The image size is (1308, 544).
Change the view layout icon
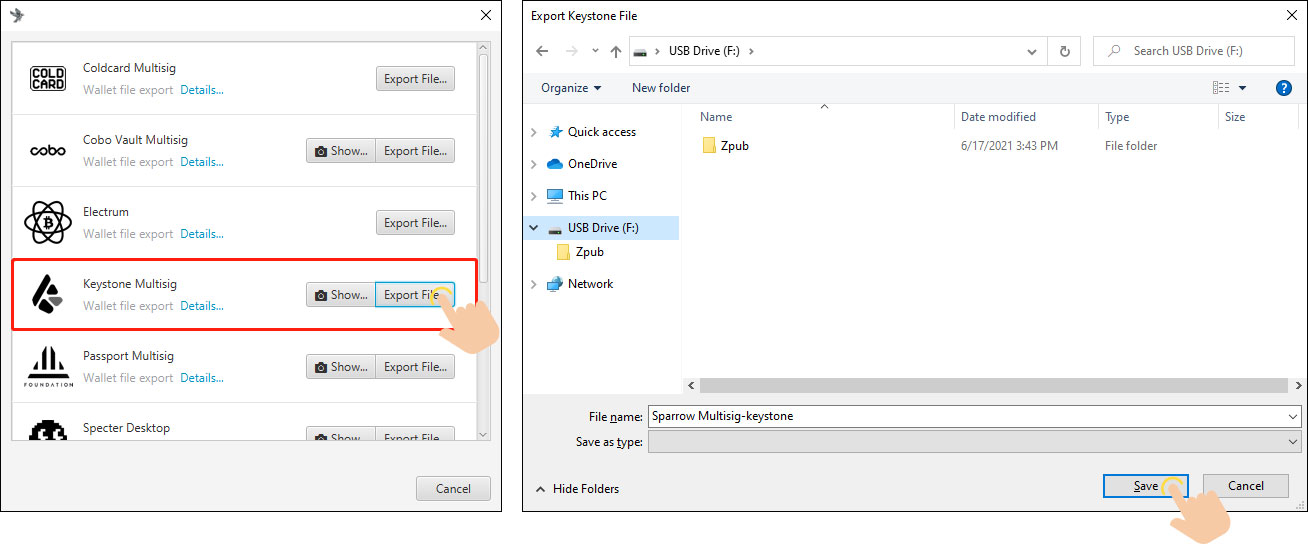click(x=1220, y=88)
